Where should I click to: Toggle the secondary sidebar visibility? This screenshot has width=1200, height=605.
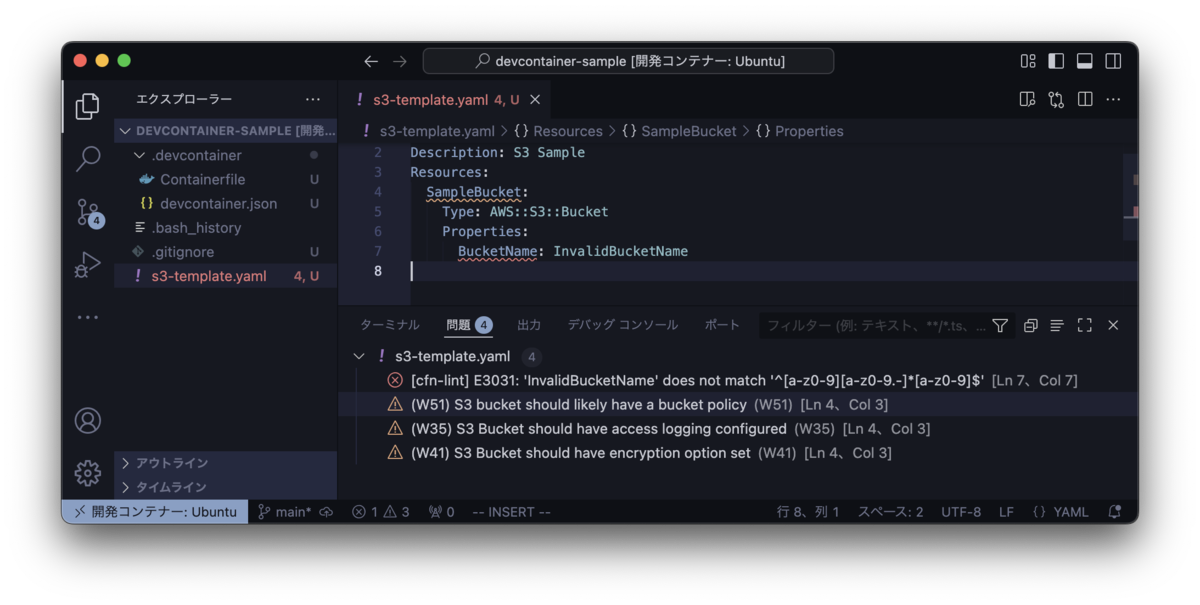tap(1112, 60)
